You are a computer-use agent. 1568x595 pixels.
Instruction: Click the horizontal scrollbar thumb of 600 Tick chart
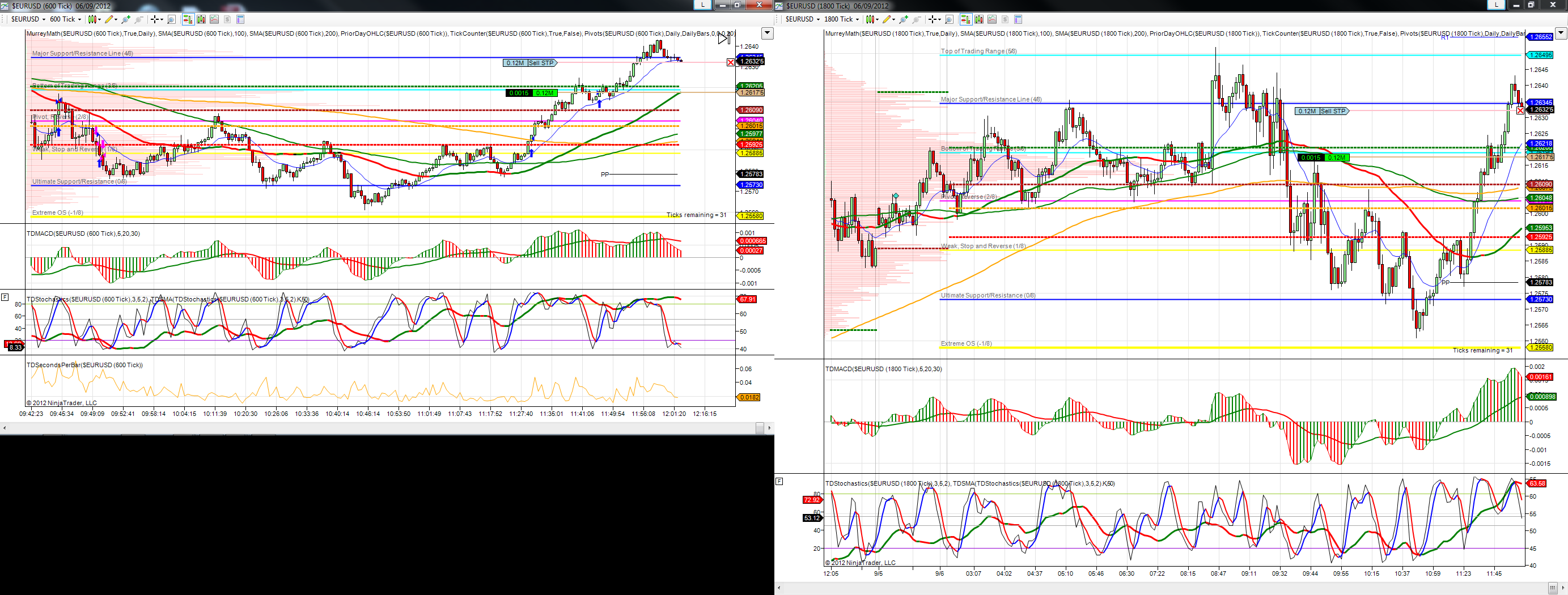click(x=760, y=428)
